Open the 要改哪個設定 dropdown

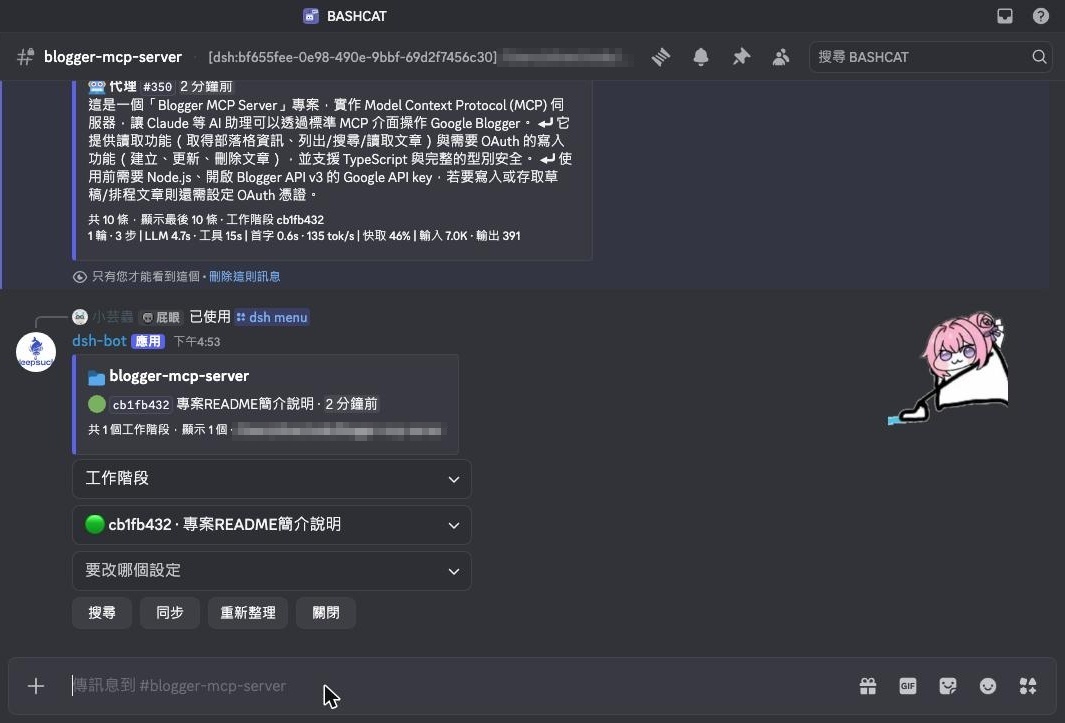pos(272,571)
